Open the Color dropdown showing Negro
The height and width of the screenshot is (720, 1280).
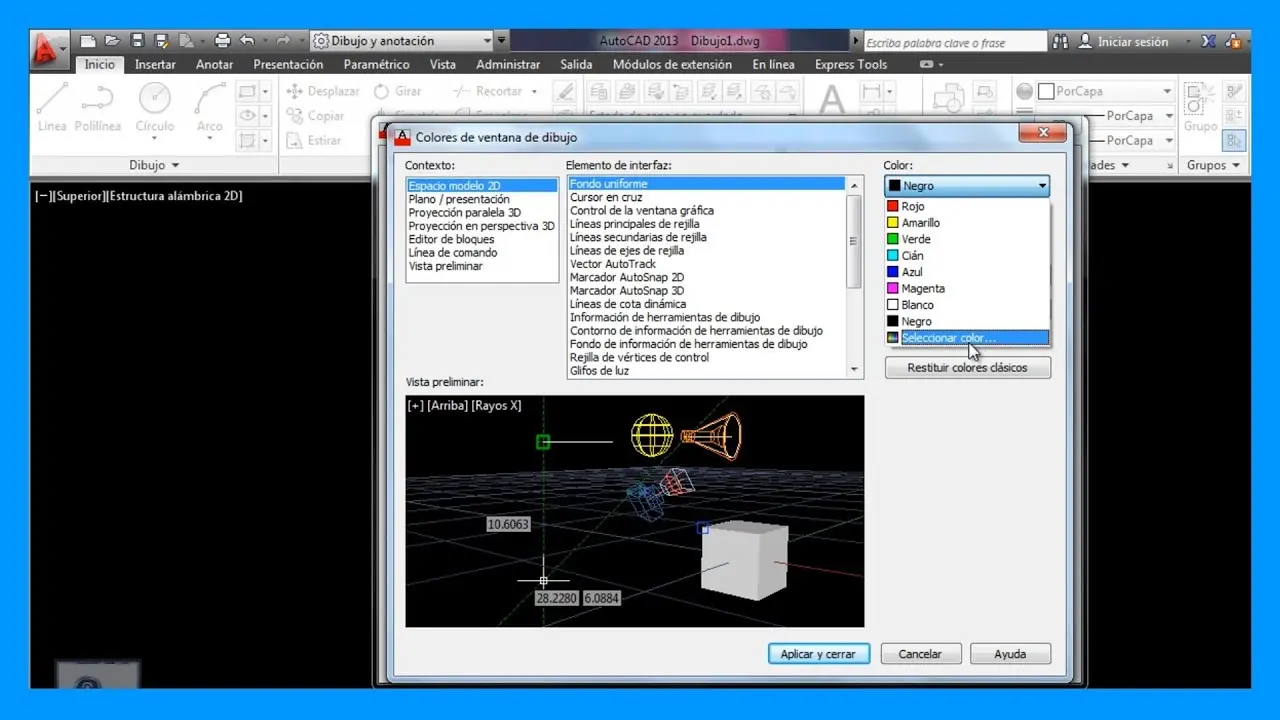(x=967, y=186)
